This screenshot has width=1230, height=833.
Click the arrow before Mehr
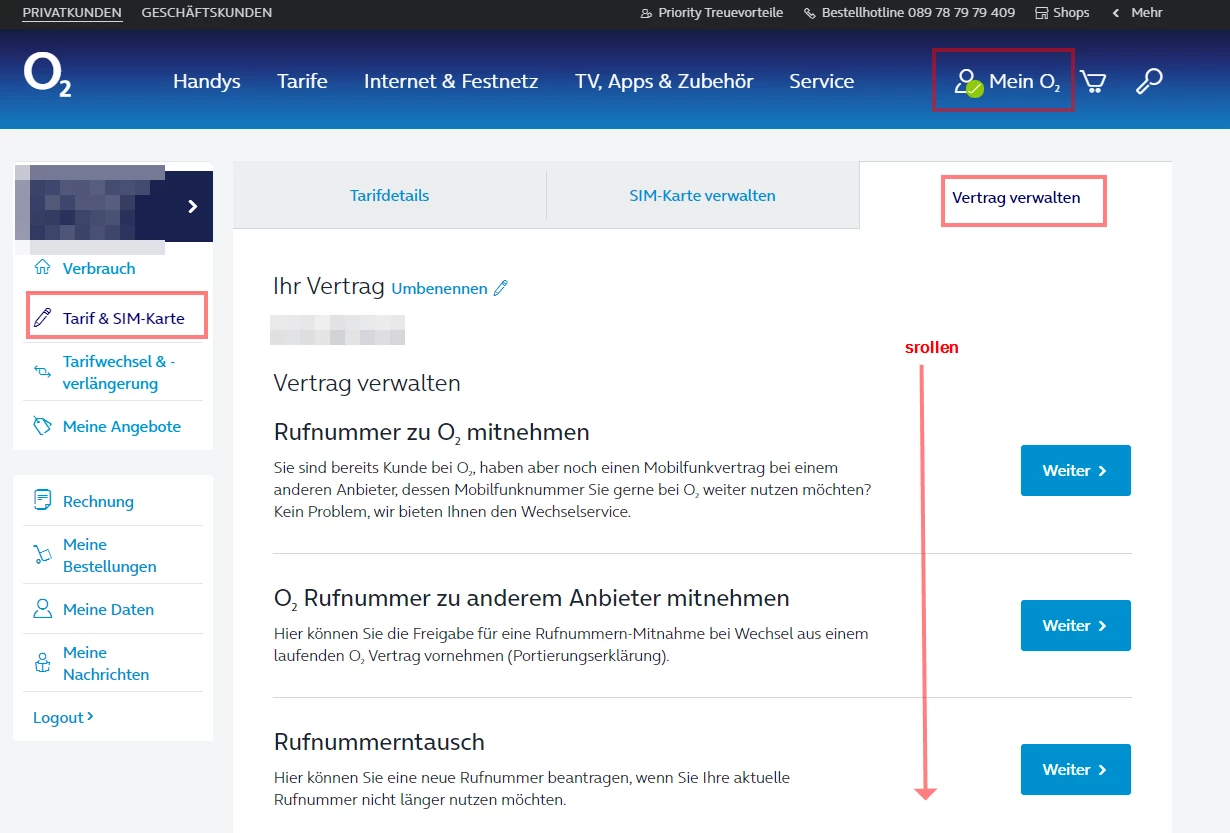click(x=1115, y=13)
